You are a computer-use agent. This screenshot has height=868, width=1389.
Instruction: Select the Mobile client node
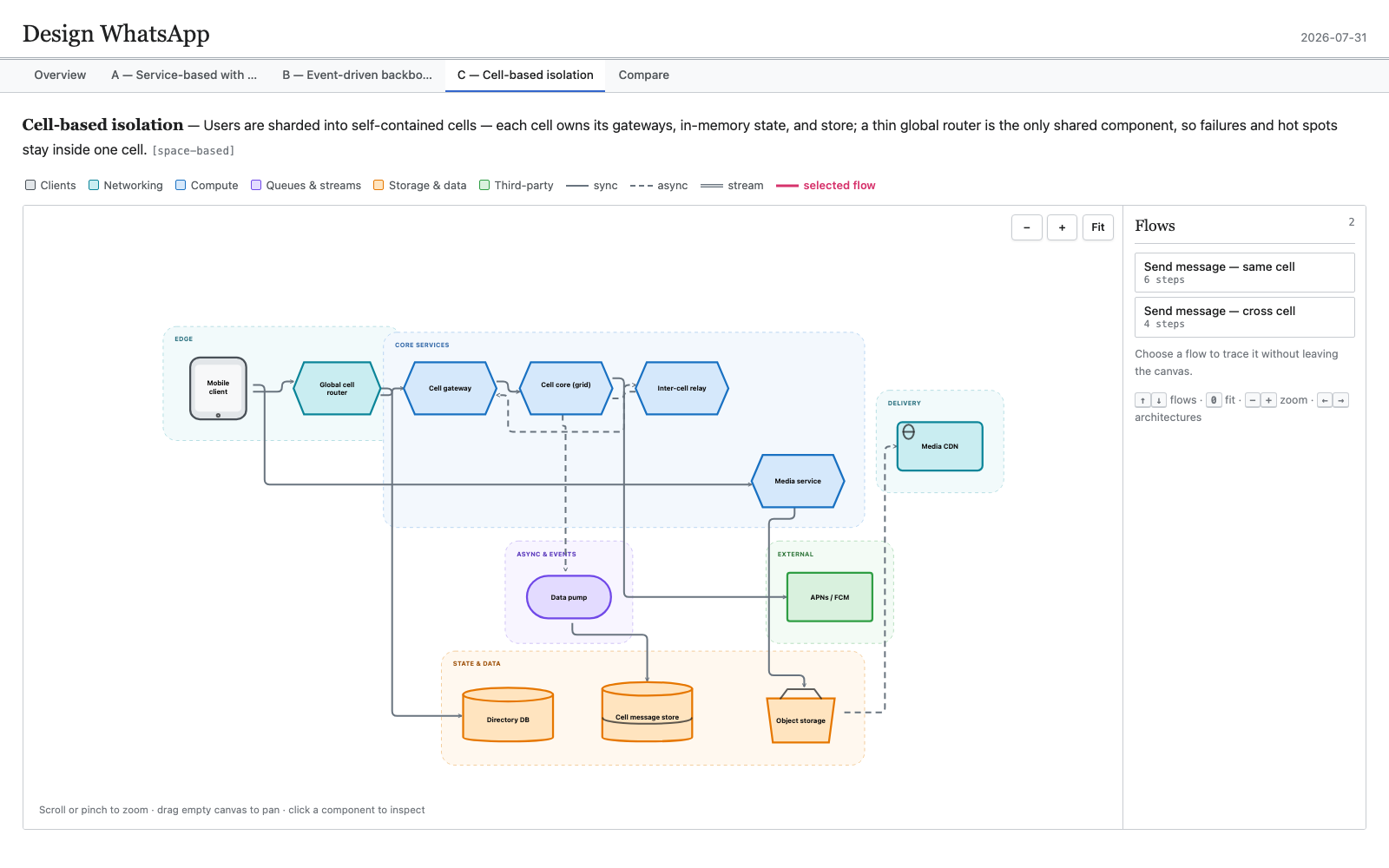click(x=218, y=388)
